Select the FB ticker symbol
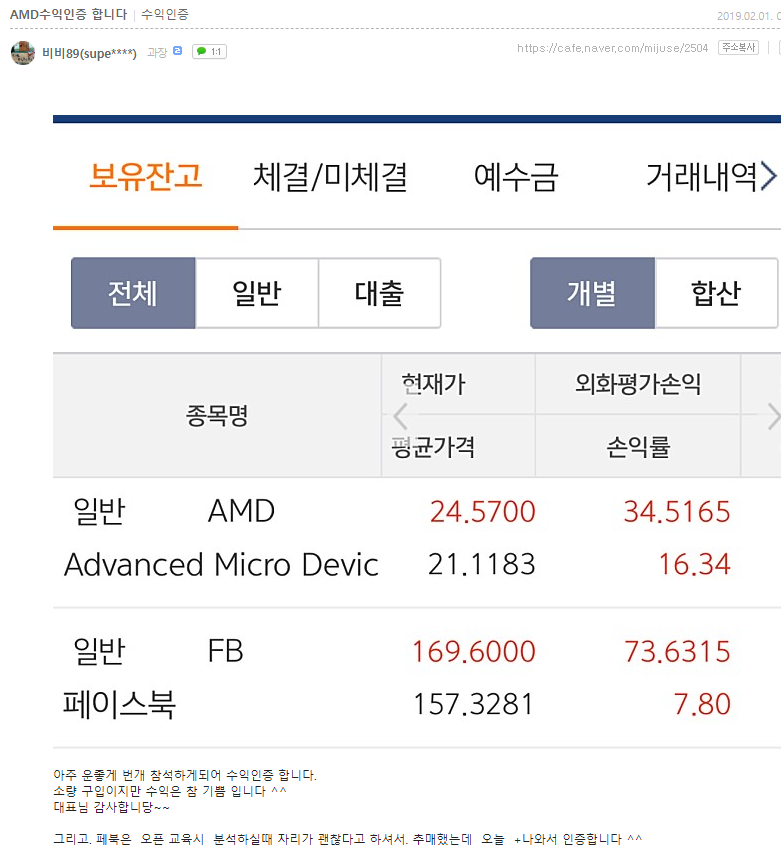This screenshot has width=781, height=849. (x=225, y=651)
